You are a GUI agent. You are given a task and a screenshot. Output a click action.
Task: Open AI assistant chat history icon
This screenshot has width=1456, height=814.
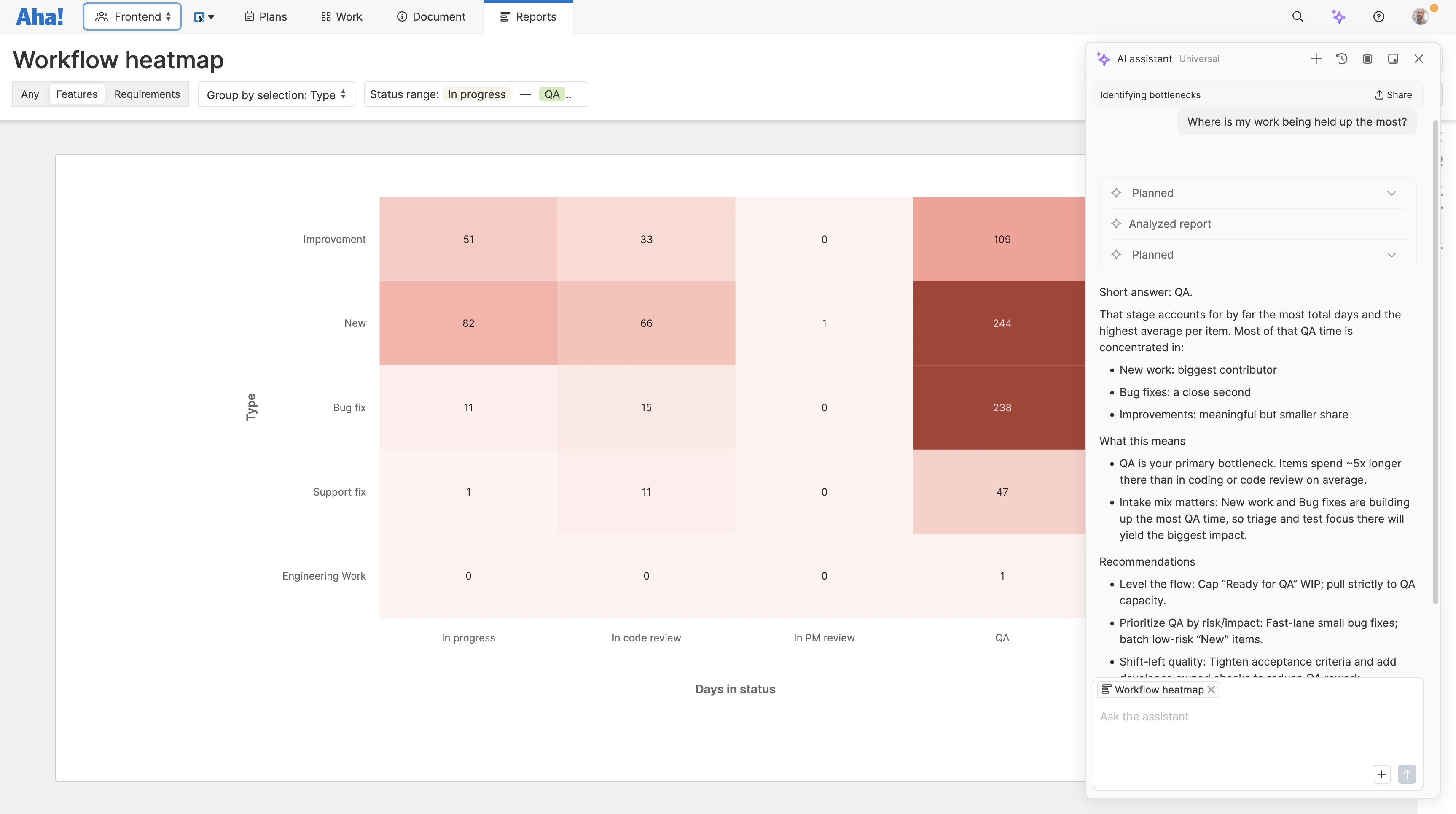click(x=1341, y=59)
